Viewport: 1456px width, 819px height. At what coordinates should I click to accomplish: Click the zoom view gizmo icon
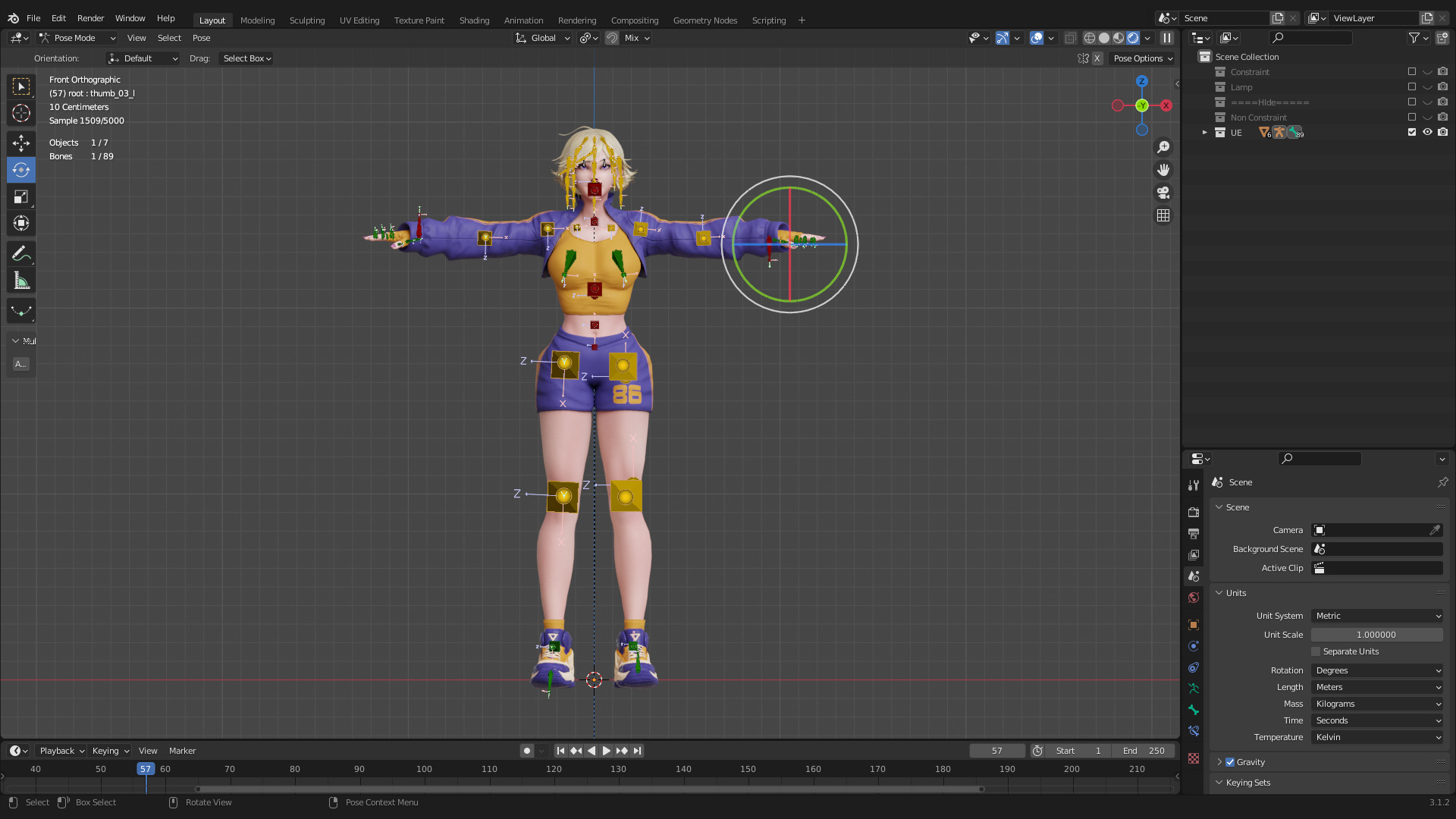tap(1163, 147)
